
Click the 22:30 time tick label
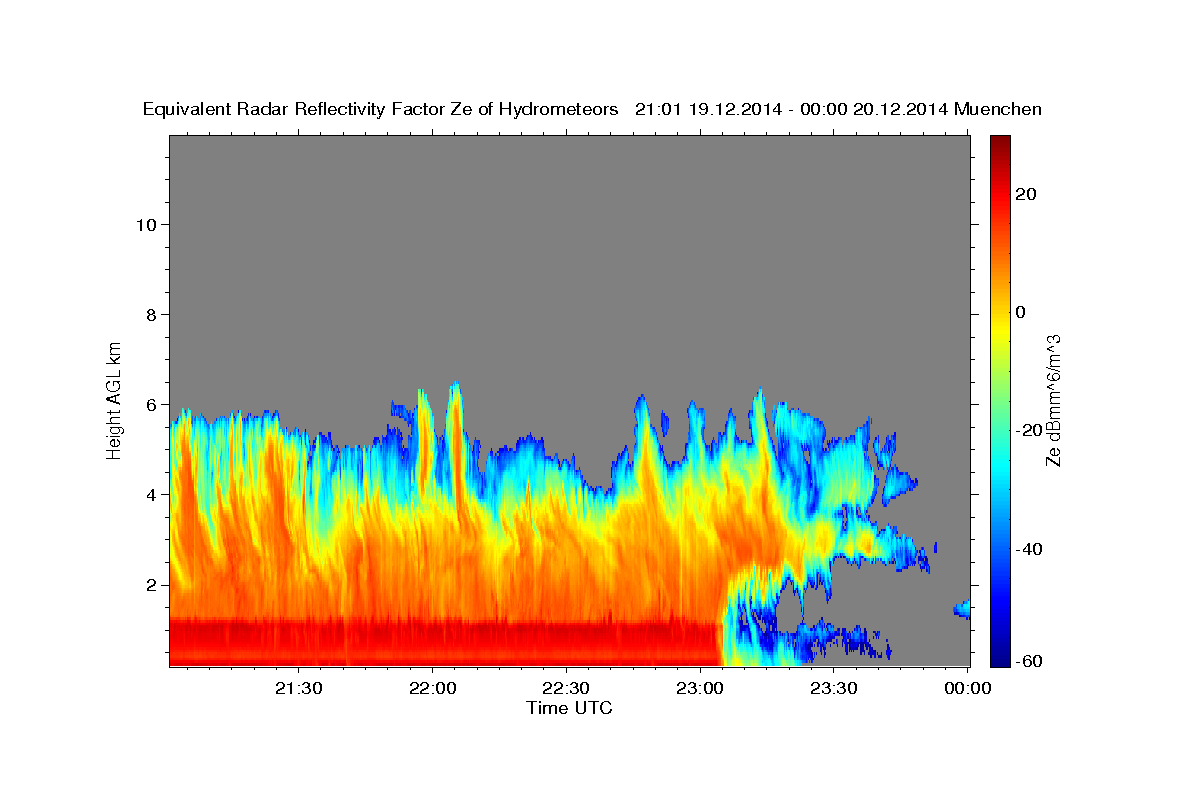(566, 689)
